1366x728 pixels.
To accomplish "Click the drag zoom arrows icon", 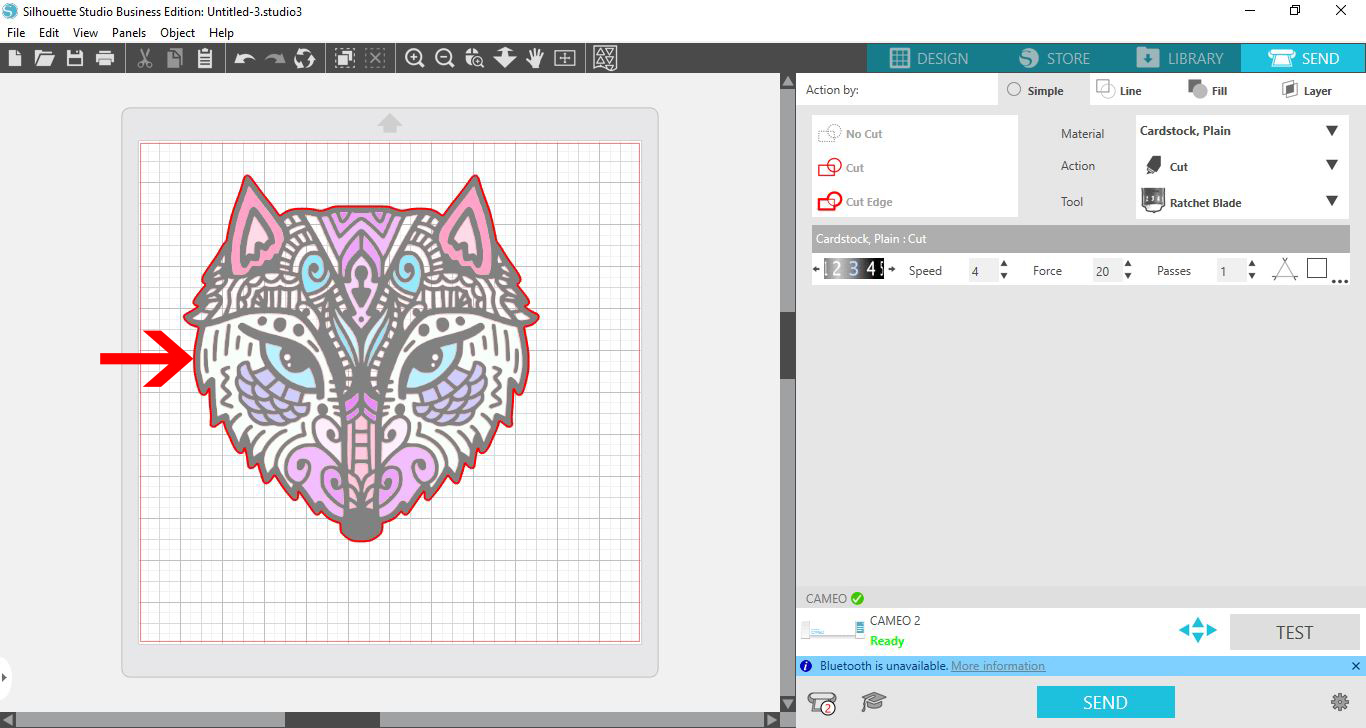I will coord(505,58).
